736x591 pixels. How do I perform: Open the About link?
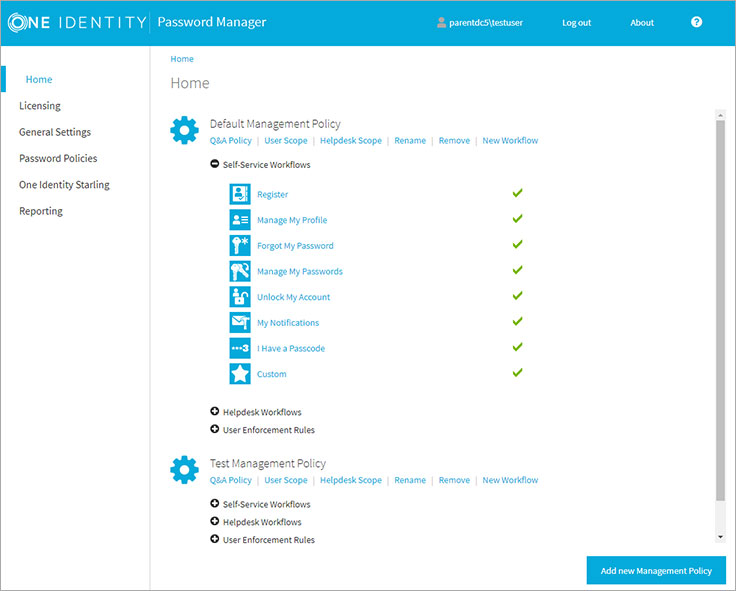(x=642, y=23)
